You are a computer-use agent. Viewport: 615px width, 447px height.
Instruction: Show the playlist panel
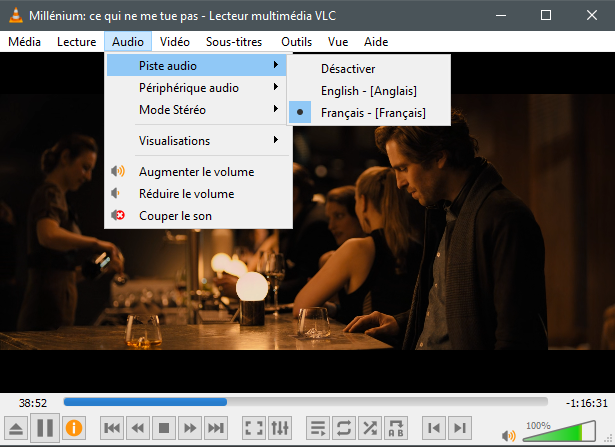318,428
